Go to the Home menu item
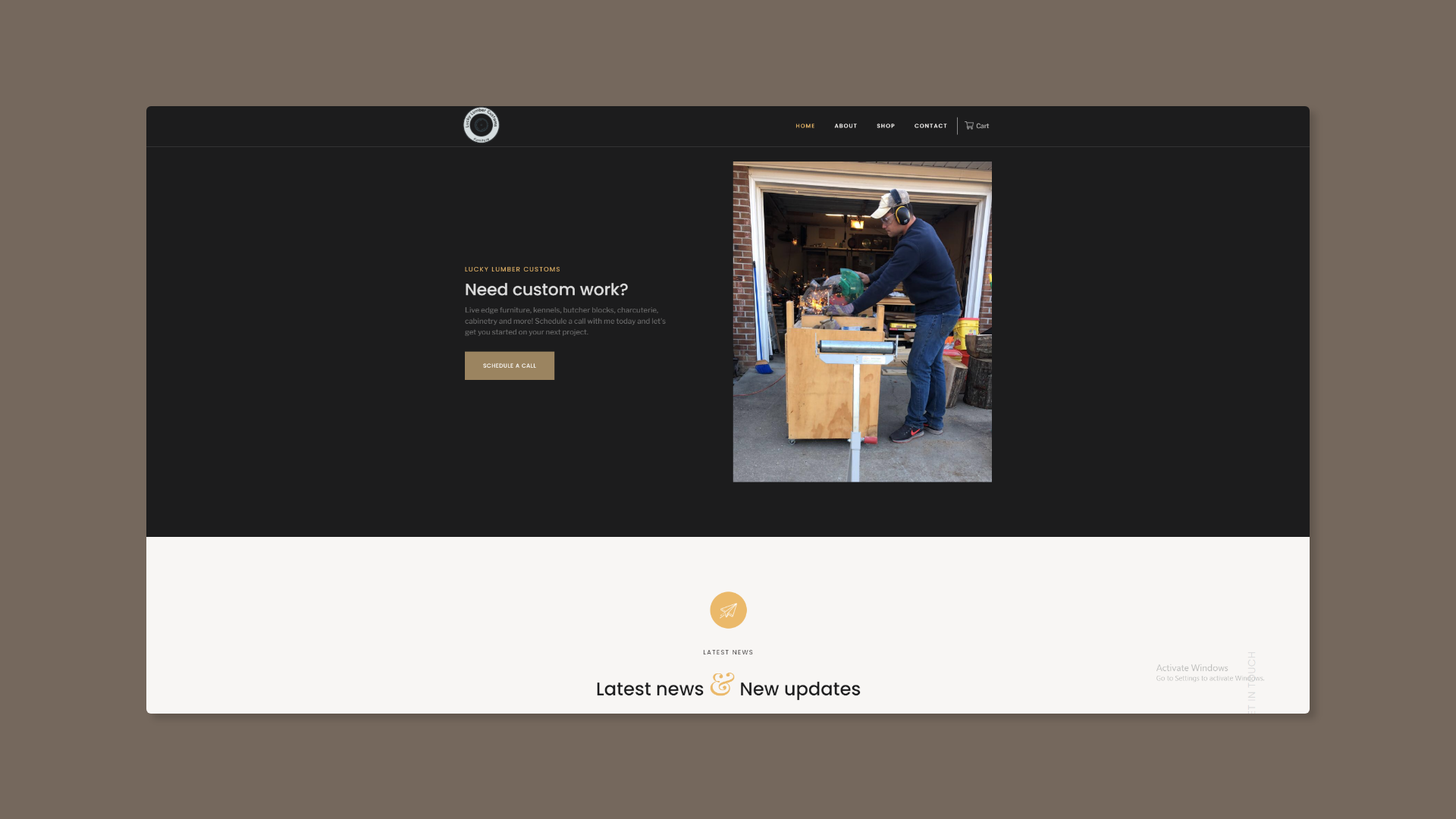Screen dimensions: 1456x819 805,126
